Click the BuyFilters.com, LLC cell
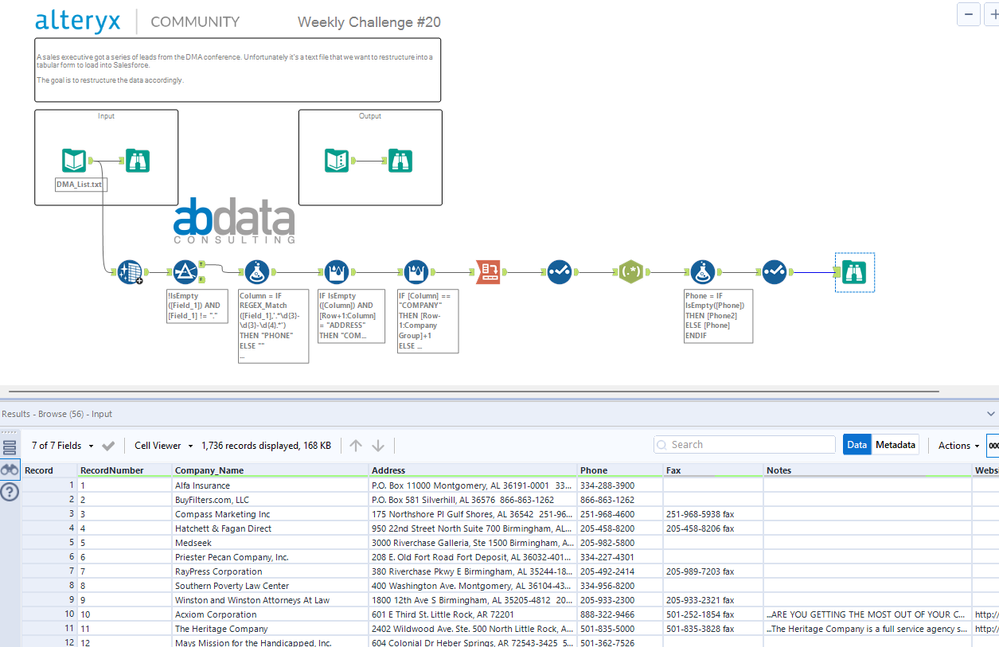The image size is (999, 647). [x=271, y=500]
